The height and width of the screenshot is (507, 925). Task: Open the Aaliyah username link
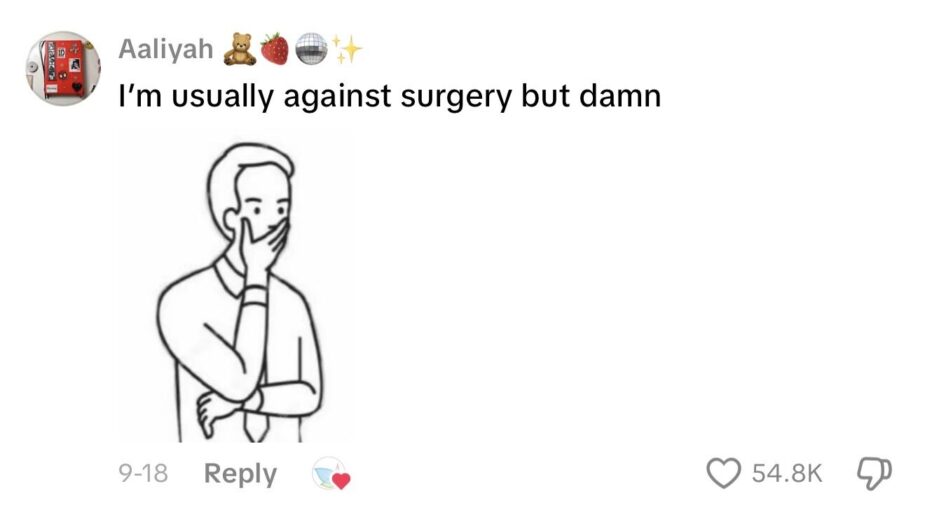click(x=166, y=48)
